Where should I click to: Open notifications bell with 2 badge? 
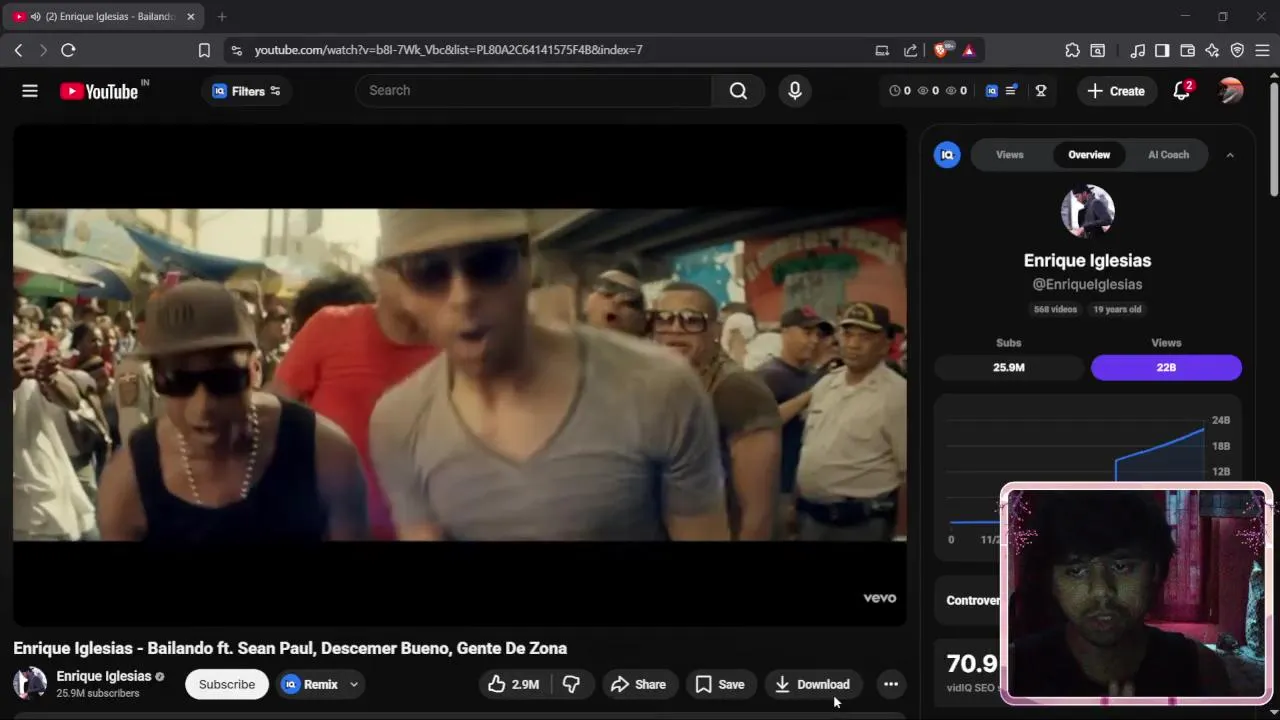(x=1182, y=91)
